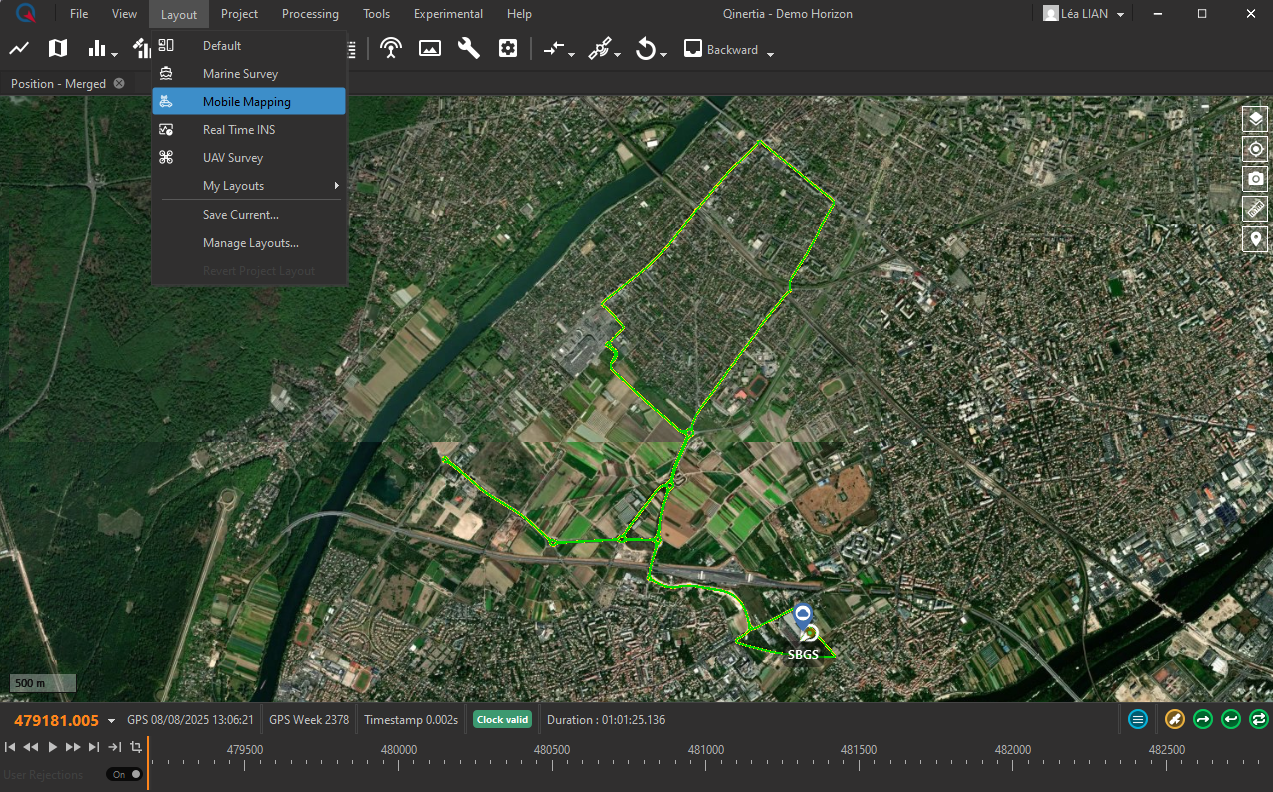1273x792 pixels.
Task: Expand the Backward processing dropdown
Action: pyautogui.click(x=770, y=52)
